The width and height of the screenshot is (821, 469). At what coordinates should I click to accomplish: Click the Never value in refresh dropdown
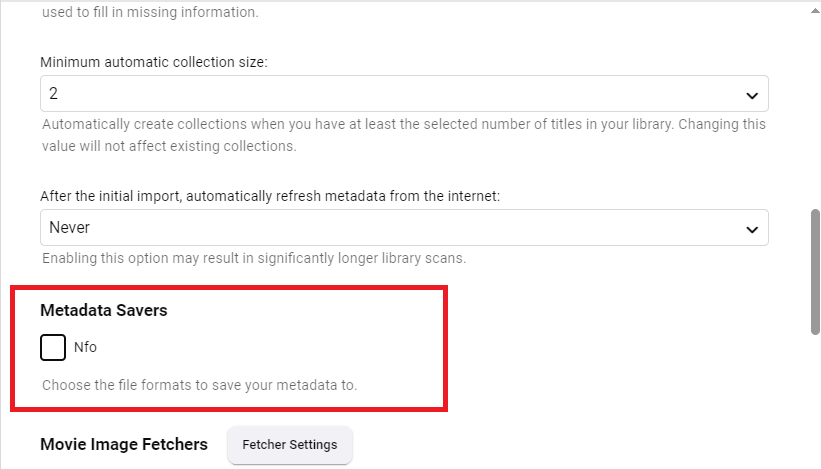70,228
